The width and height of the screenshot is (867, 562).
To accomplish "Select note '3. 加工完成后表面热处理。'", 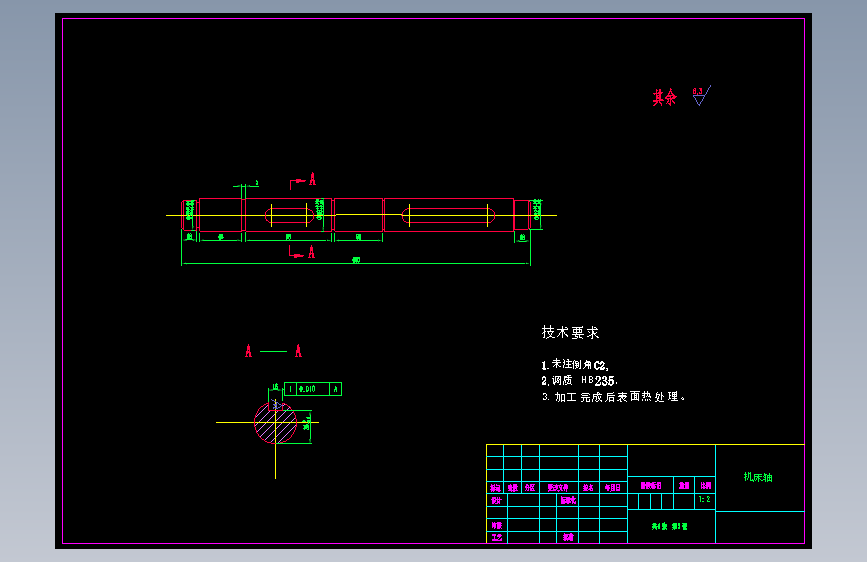I will point(614,397).
